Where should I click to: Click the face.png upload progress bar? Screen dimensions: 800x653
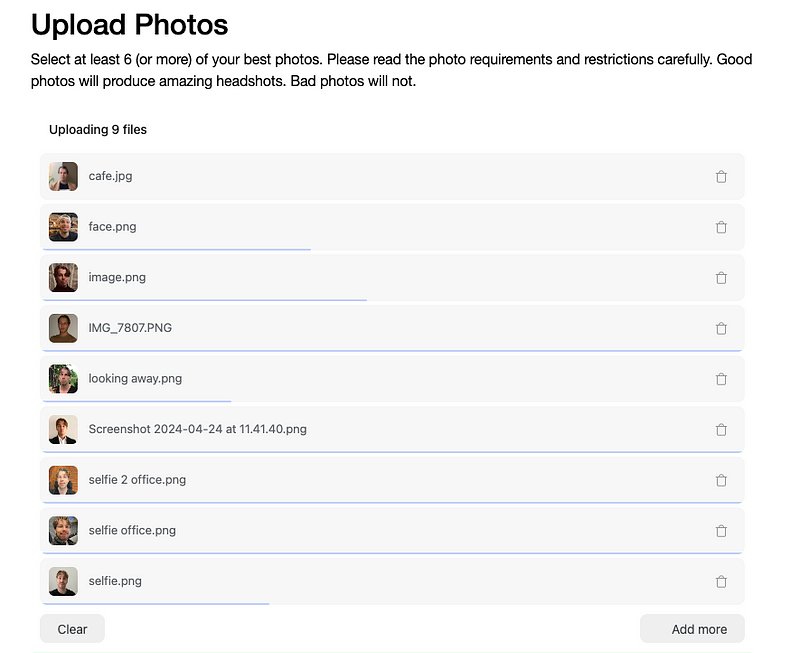click(x=177, y=249)
